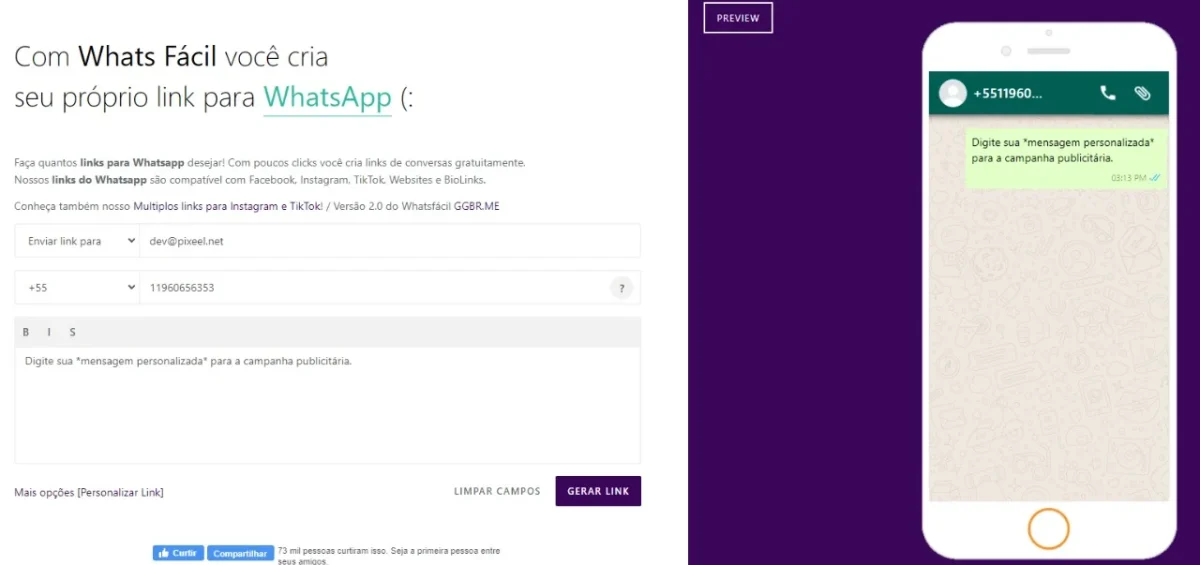The width and height of the screenshot is (1200, 565).
Task: Tap the phone call icon in the preview
Action: click(1107, 93)
